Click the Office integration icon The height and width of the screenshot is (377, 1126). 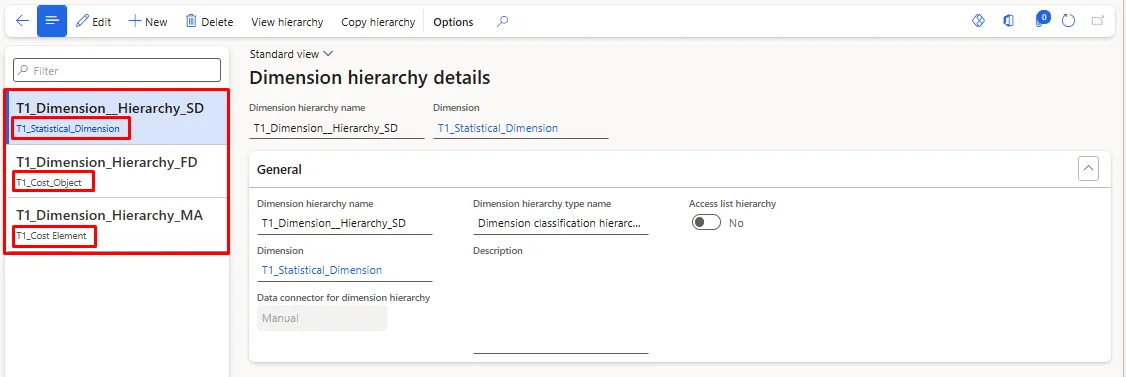tap(1008, 21)
